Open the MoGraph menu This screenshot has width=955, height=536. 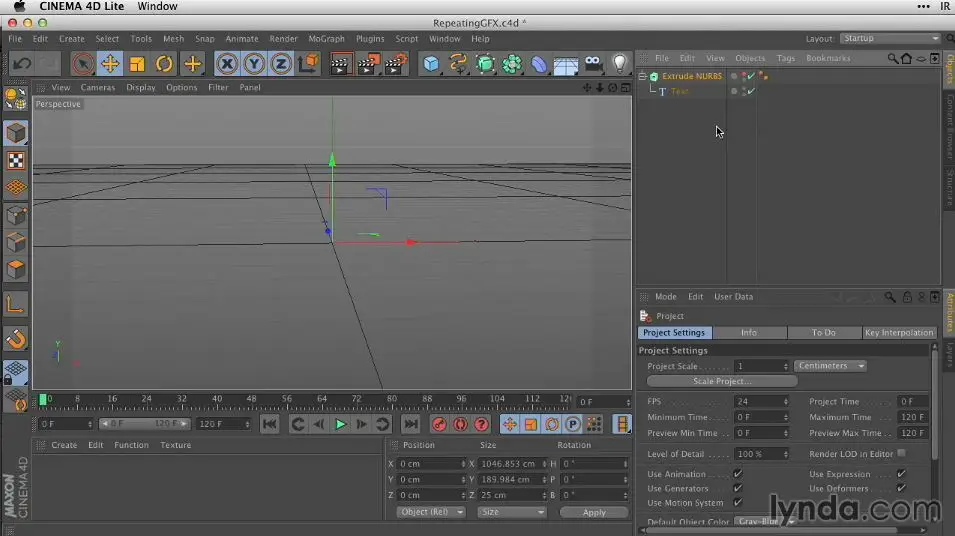(x=326, y=38)
